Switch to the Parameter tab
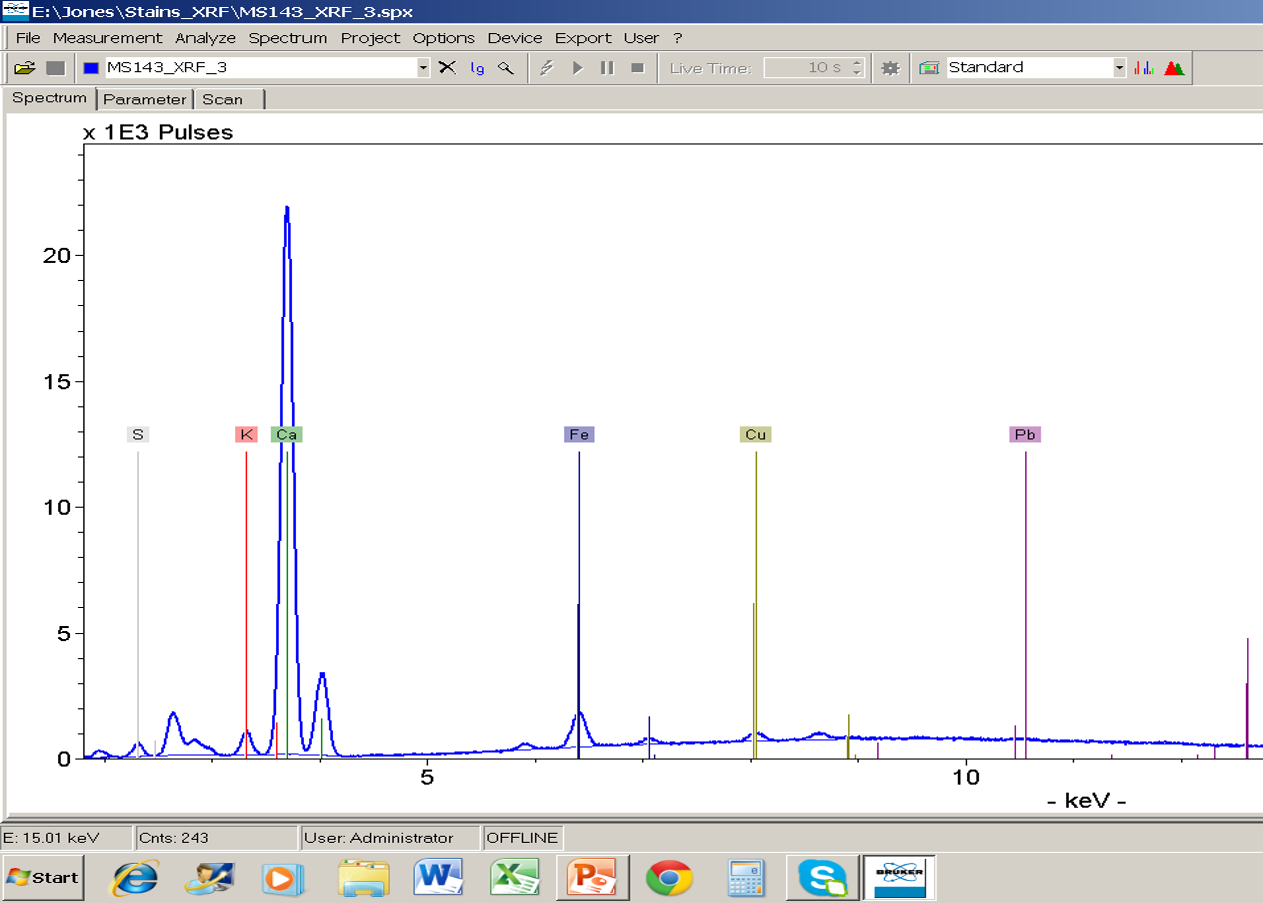 tap(145, 99)
